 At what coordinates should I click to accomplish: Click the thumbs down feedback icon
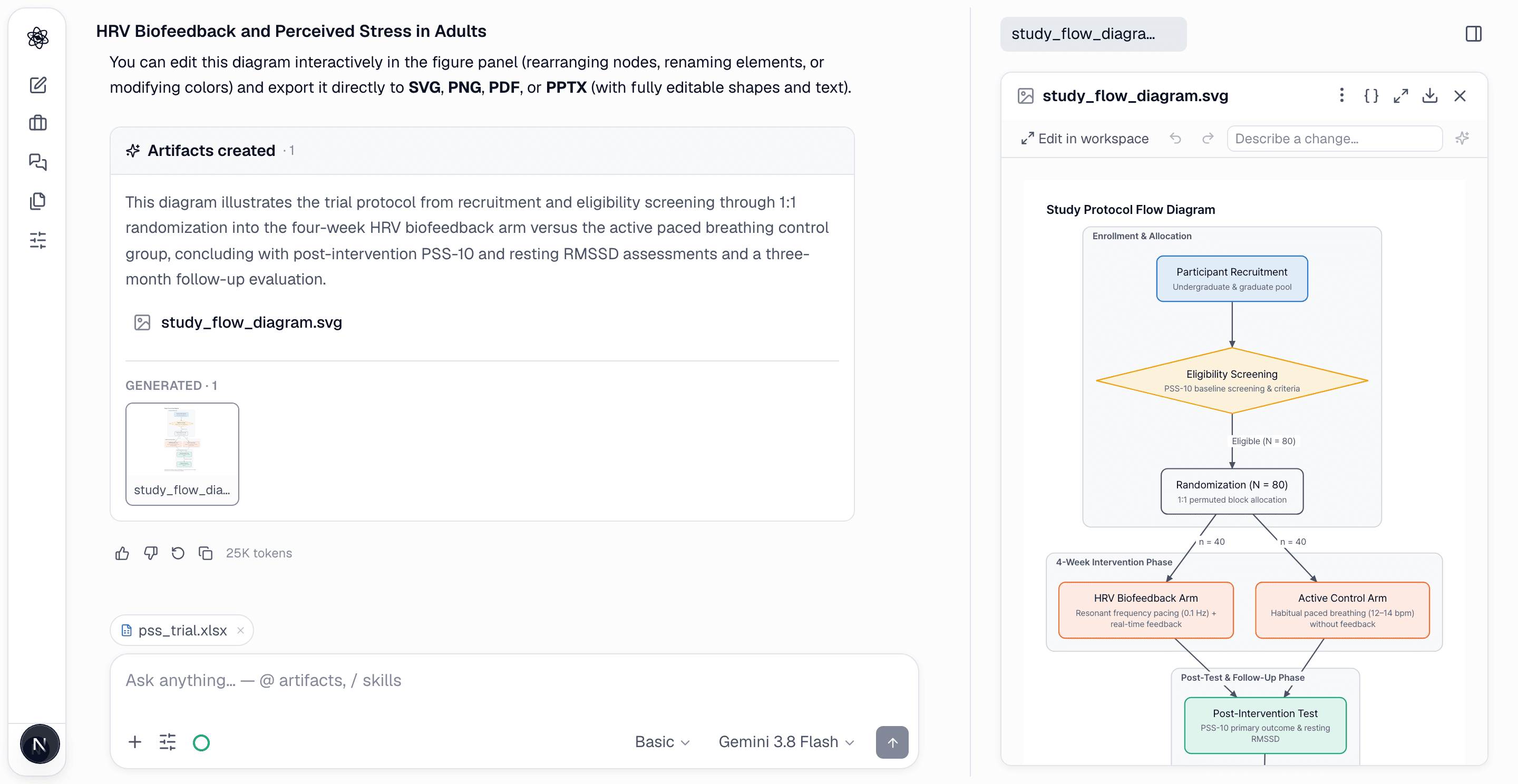[x=150, y=553]
